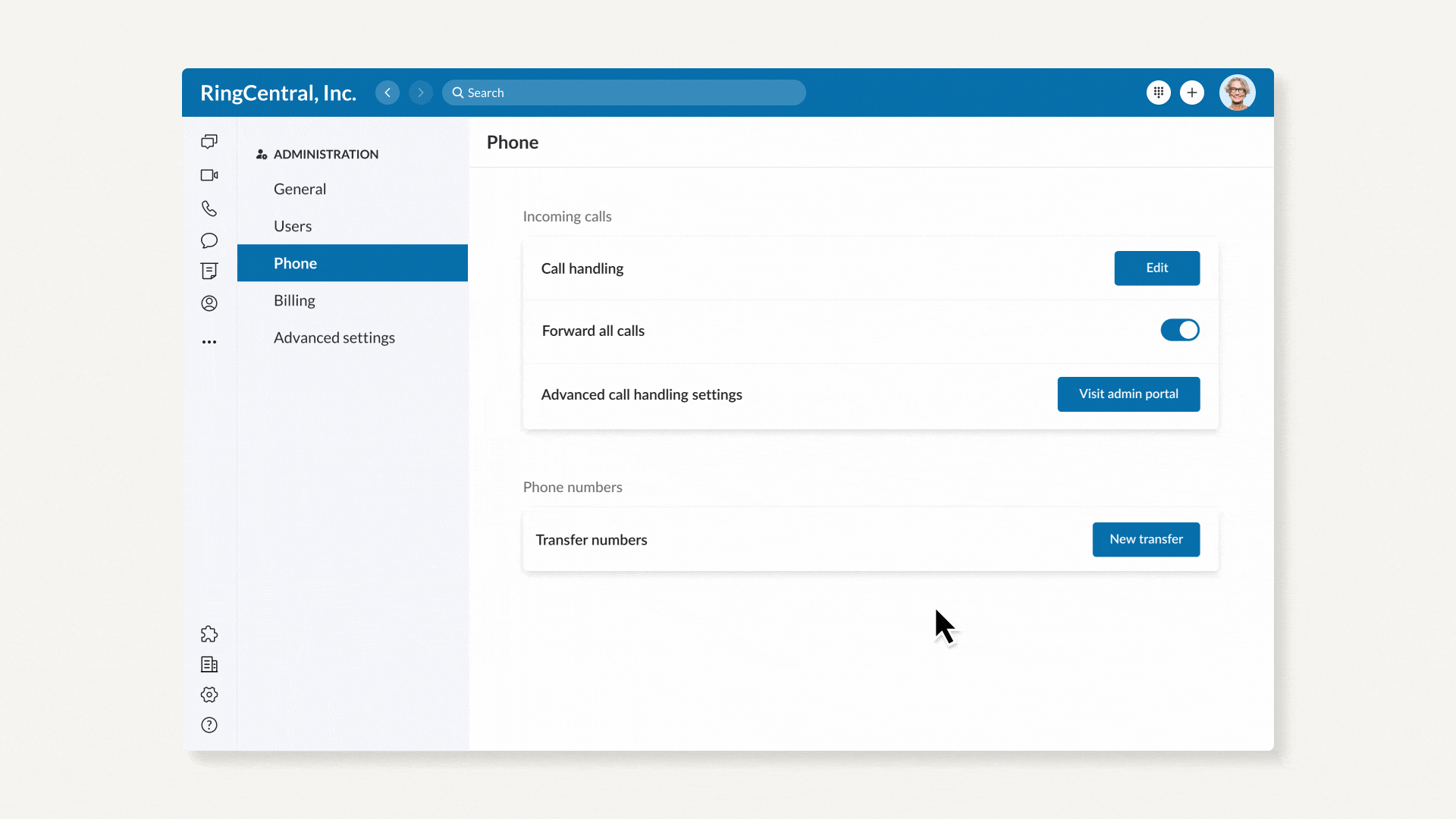This screenshot has height=819, width=1456.
Task: Click the back navigation chevron
Action: pos(387,92)
